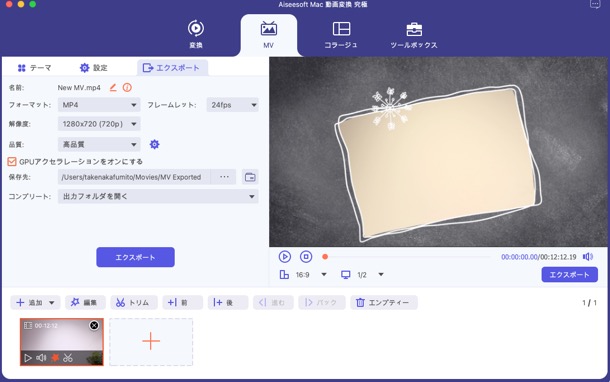Open the 品質 高品質 dropdown
The width and height of the screenshot is (610, 382).
(x=99, y=144)
